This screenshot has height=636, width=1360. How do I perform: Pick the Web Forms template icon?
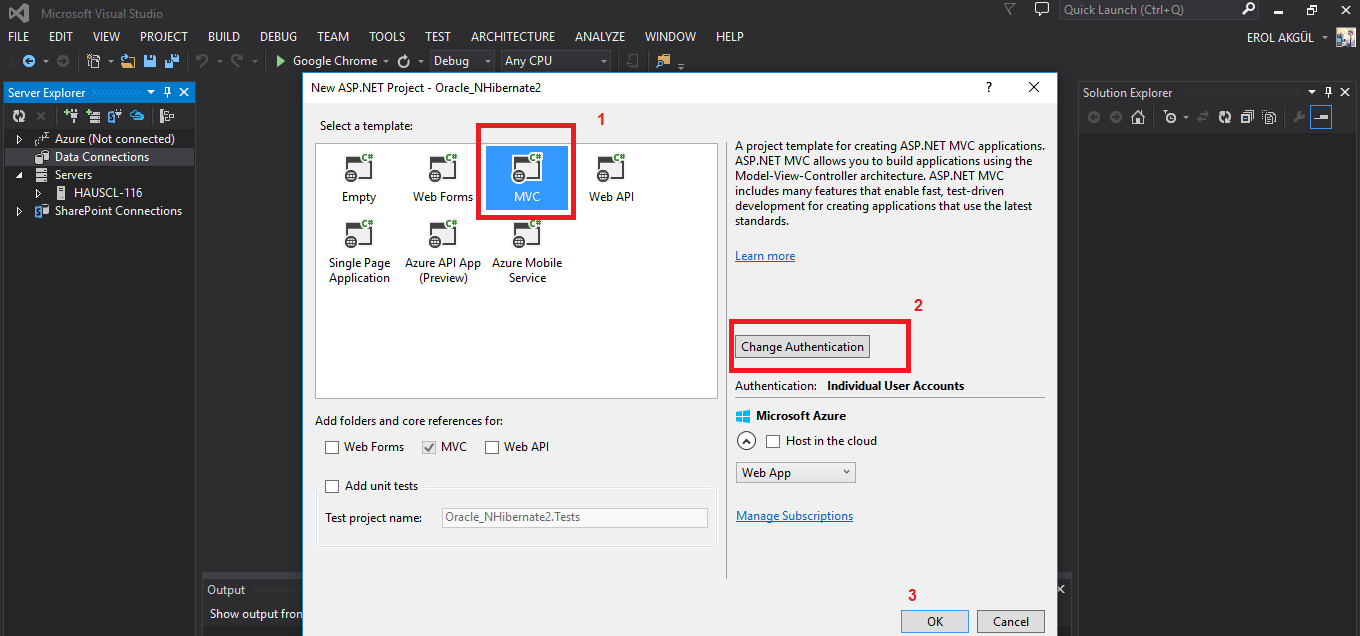coord(442,170)
